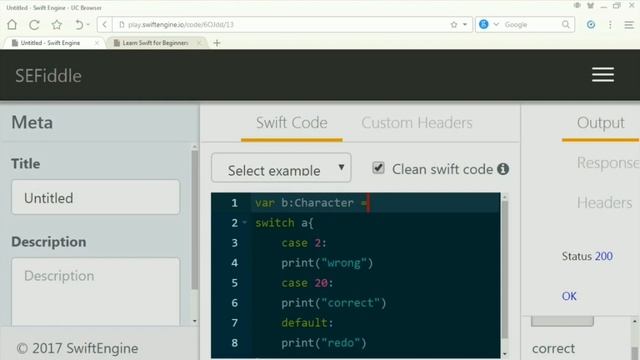Bookmark the page with the address bar star
640x360 pixels.
tap(453, 24)
